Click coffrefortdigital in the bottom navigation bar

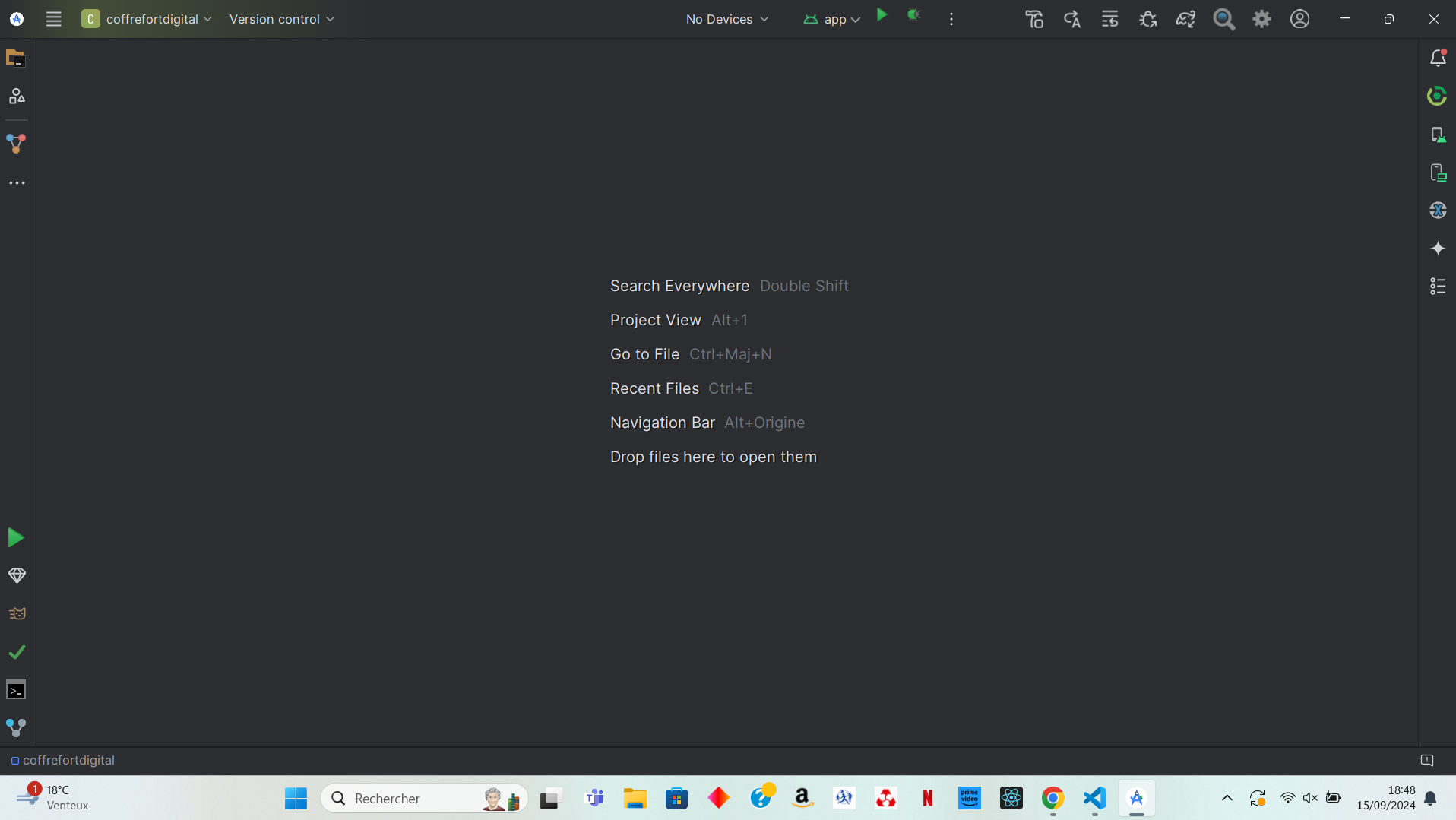click(68, 760)
